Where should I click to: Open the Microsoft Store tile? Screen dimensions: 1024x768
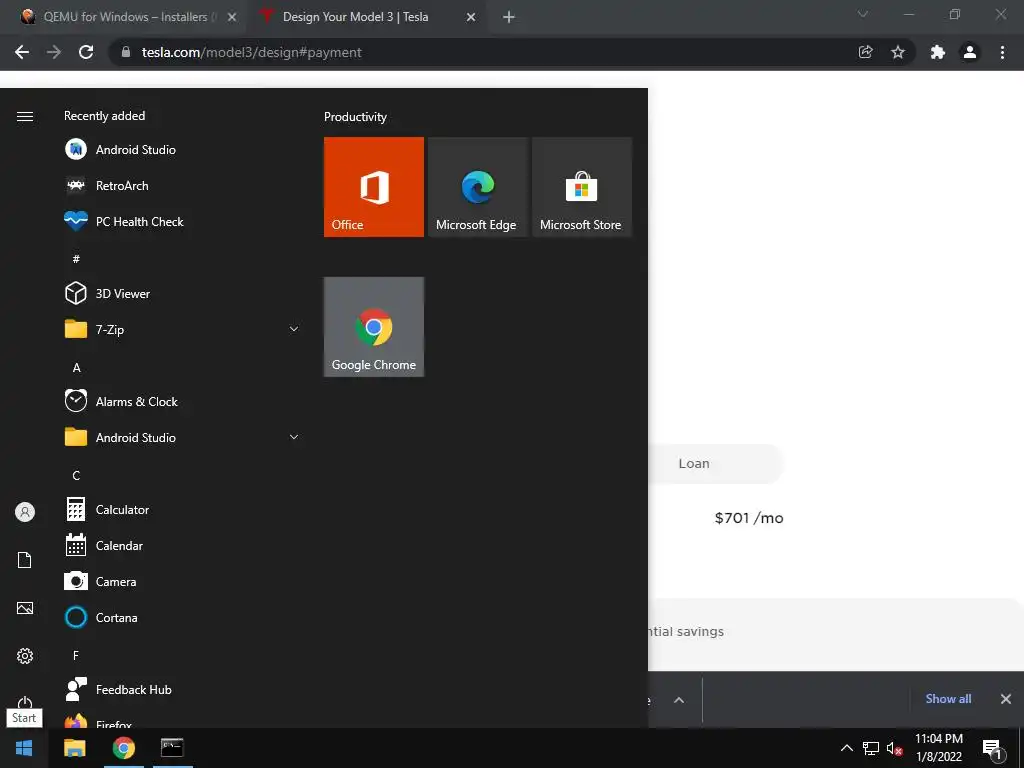pyautogui.click(x=582, y=187)
